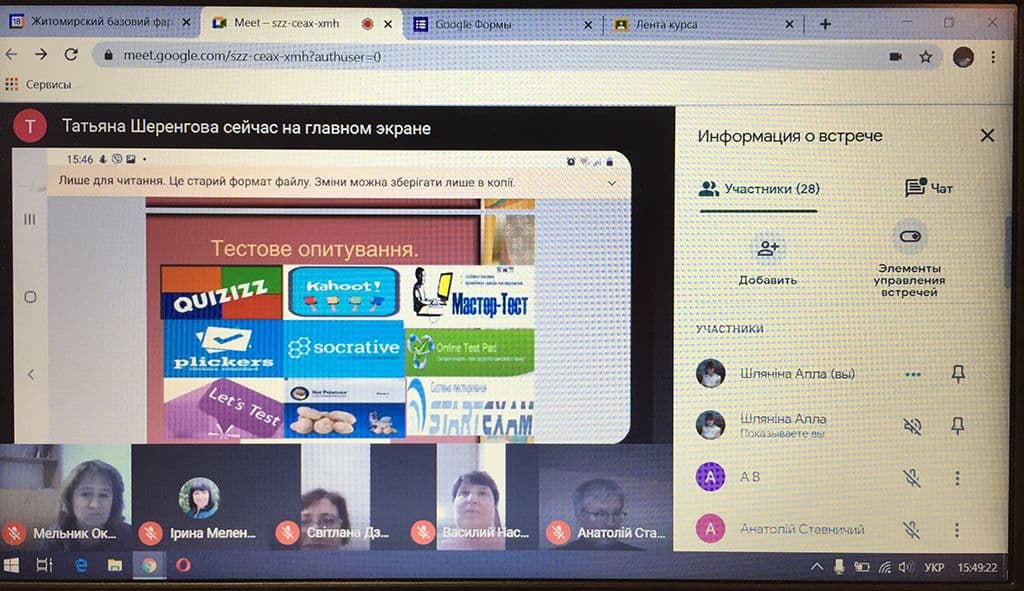Open Элементы управления встречей

point(909,261)
